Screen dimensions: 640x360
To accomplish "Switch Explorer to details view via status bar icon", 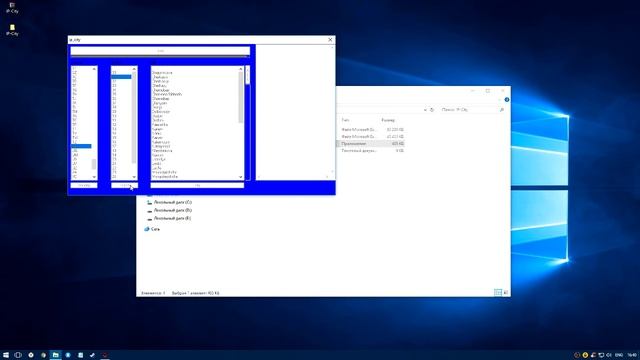I will [498, 292].
